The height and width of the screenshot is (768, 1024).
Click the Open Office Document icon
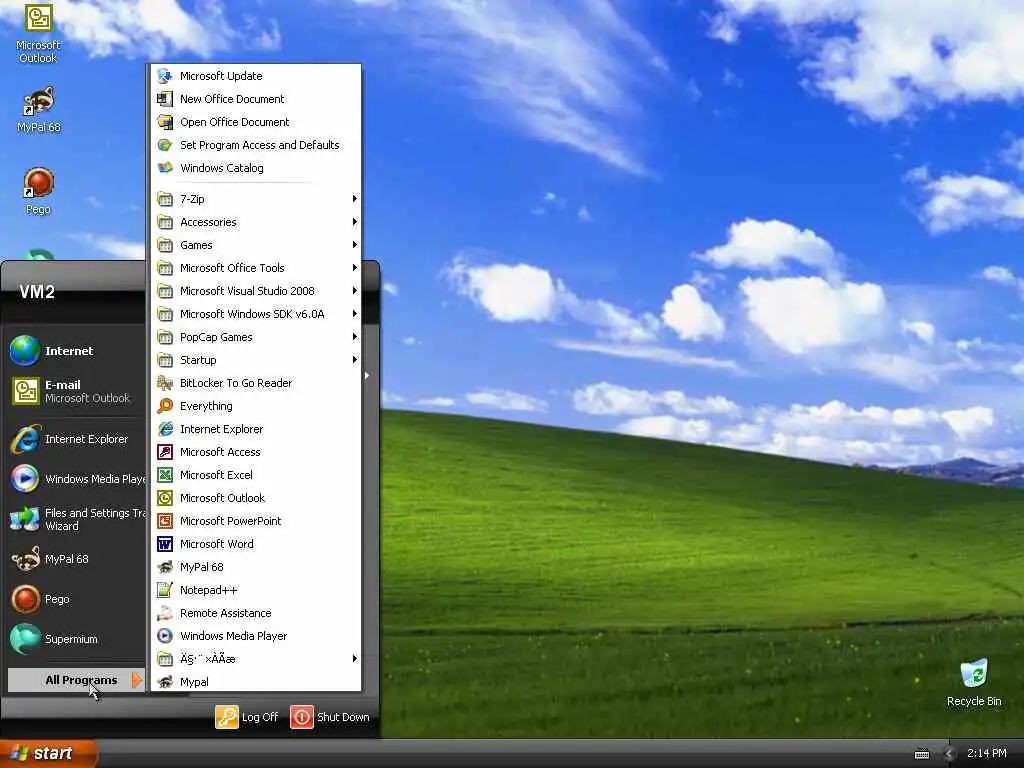click(x=165, y=121)
